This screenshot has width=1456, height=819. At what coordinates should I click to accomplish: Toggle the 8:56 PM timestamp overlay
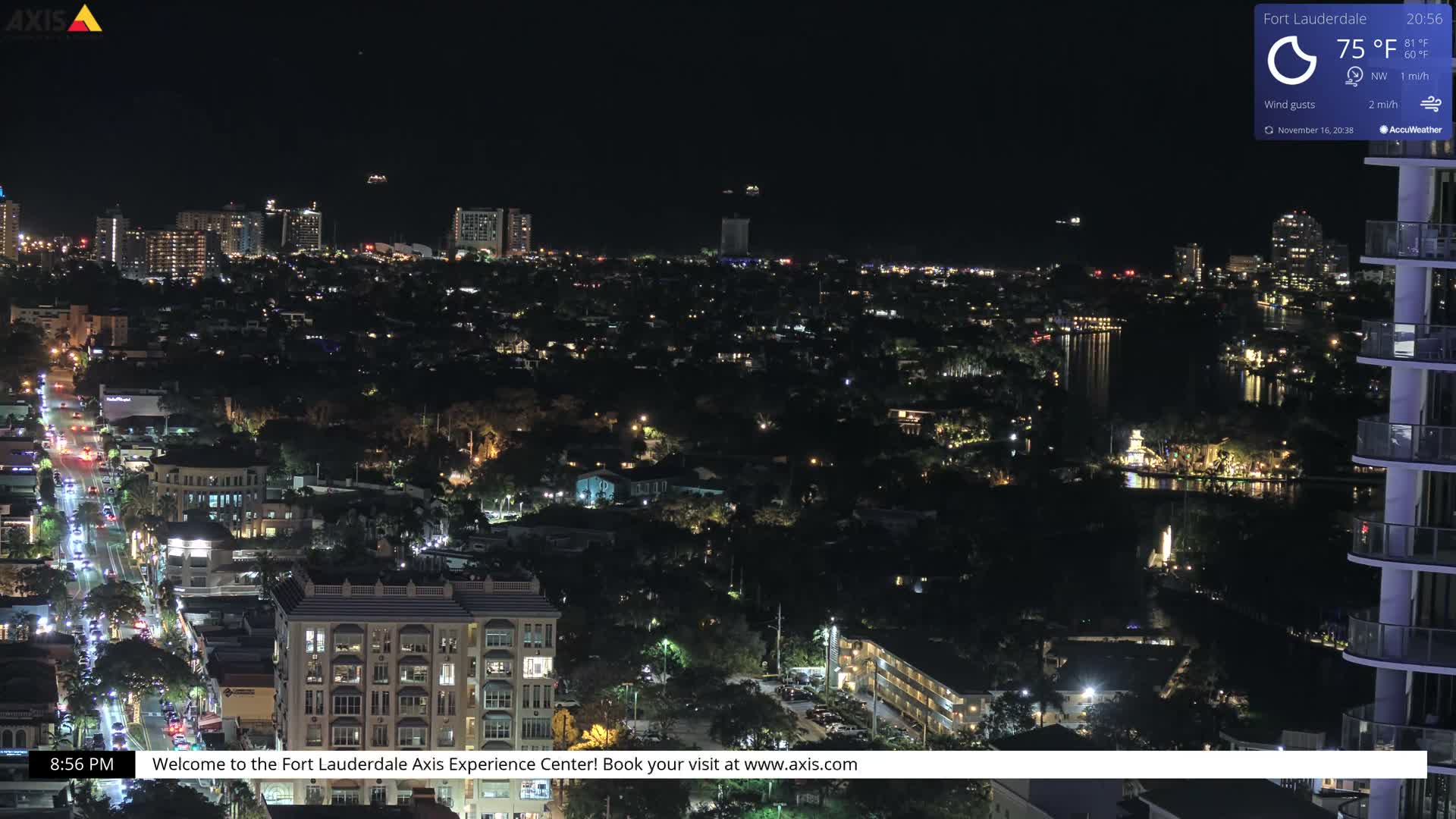click(x=81, y=764)
